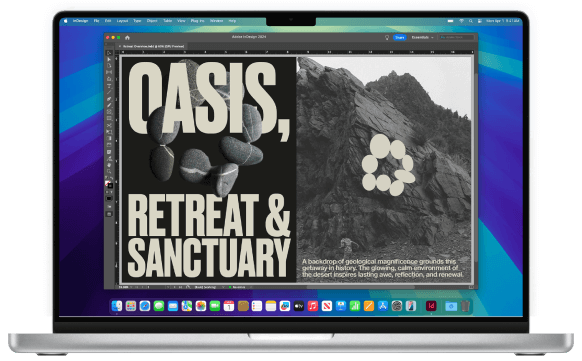Open the Trash in the Dock
582x361 pixels.
tap(465, 306)
